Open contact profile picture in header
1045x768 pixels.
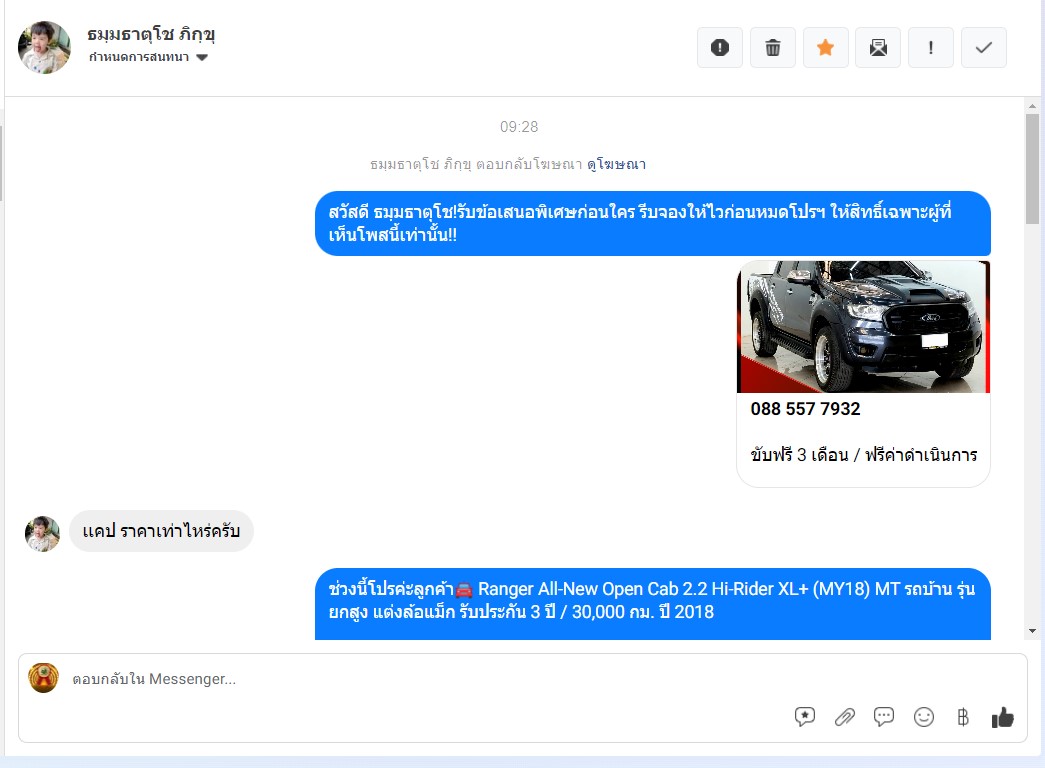pyautogui.click(x=44, y=47)
